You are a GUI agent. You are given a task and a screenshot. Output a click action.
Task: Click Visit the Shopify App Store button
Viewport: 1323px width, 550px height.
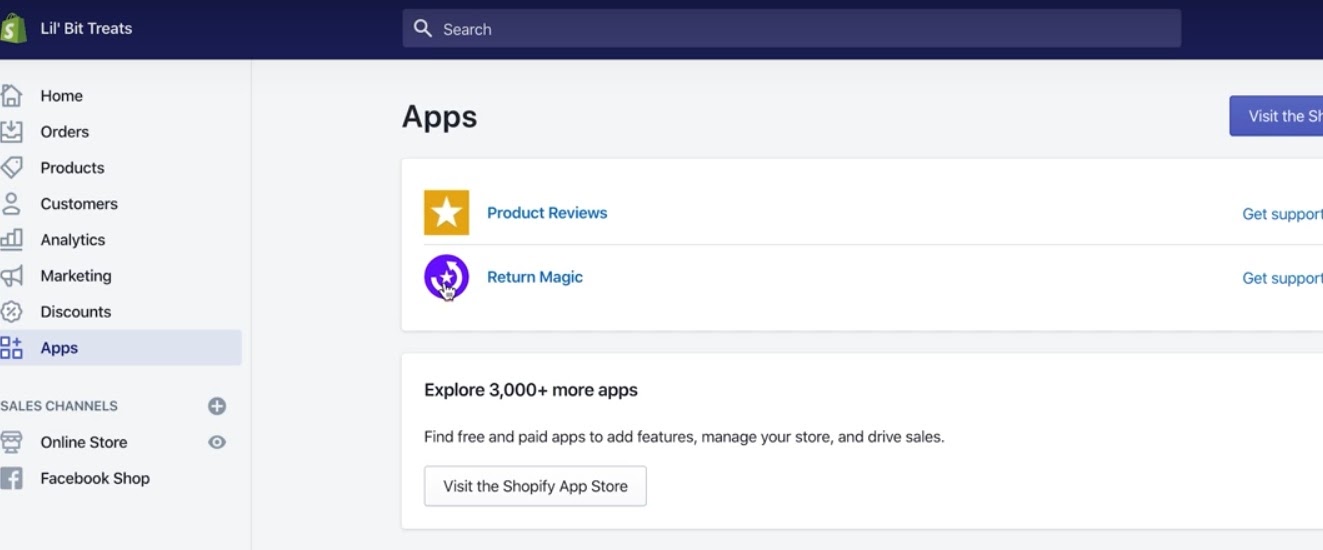click(535, 486)
